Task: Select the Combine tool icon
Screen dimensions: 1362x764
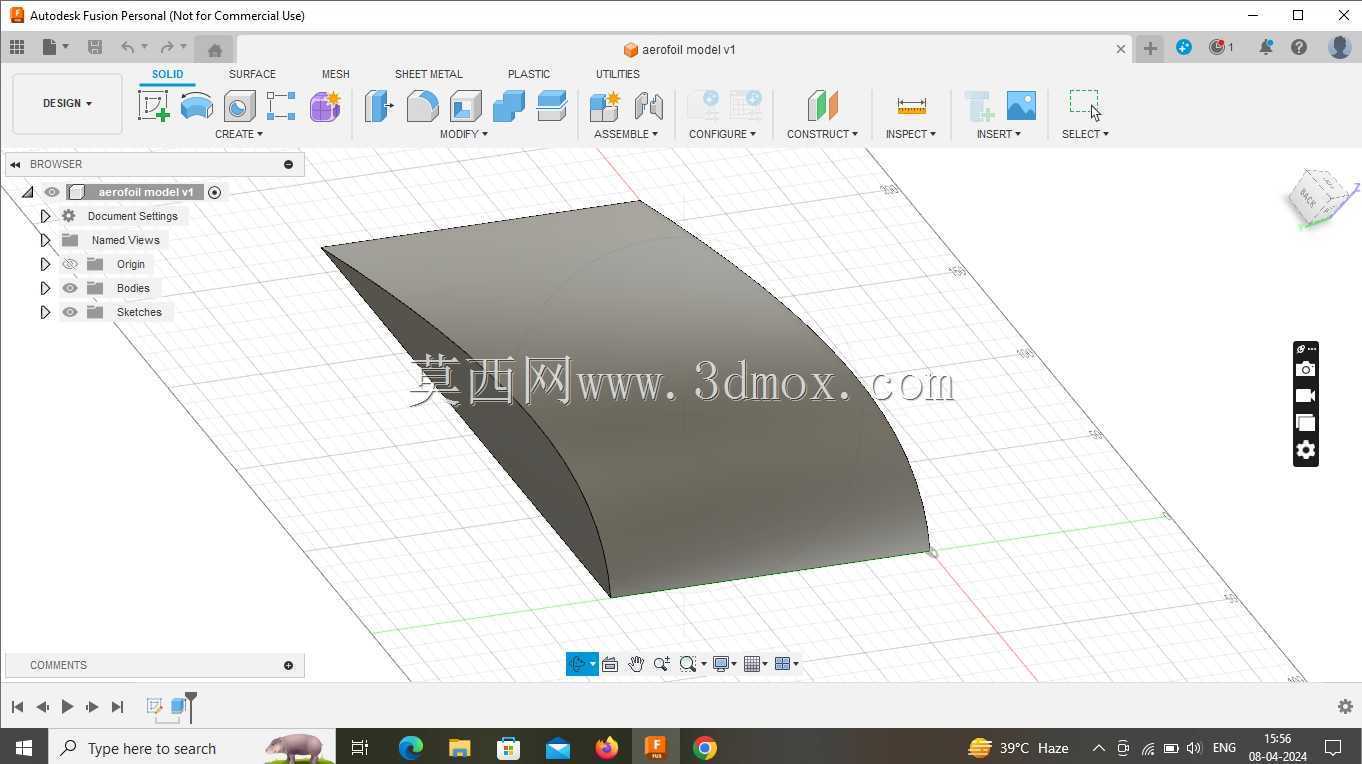Action: pos(508,106)
